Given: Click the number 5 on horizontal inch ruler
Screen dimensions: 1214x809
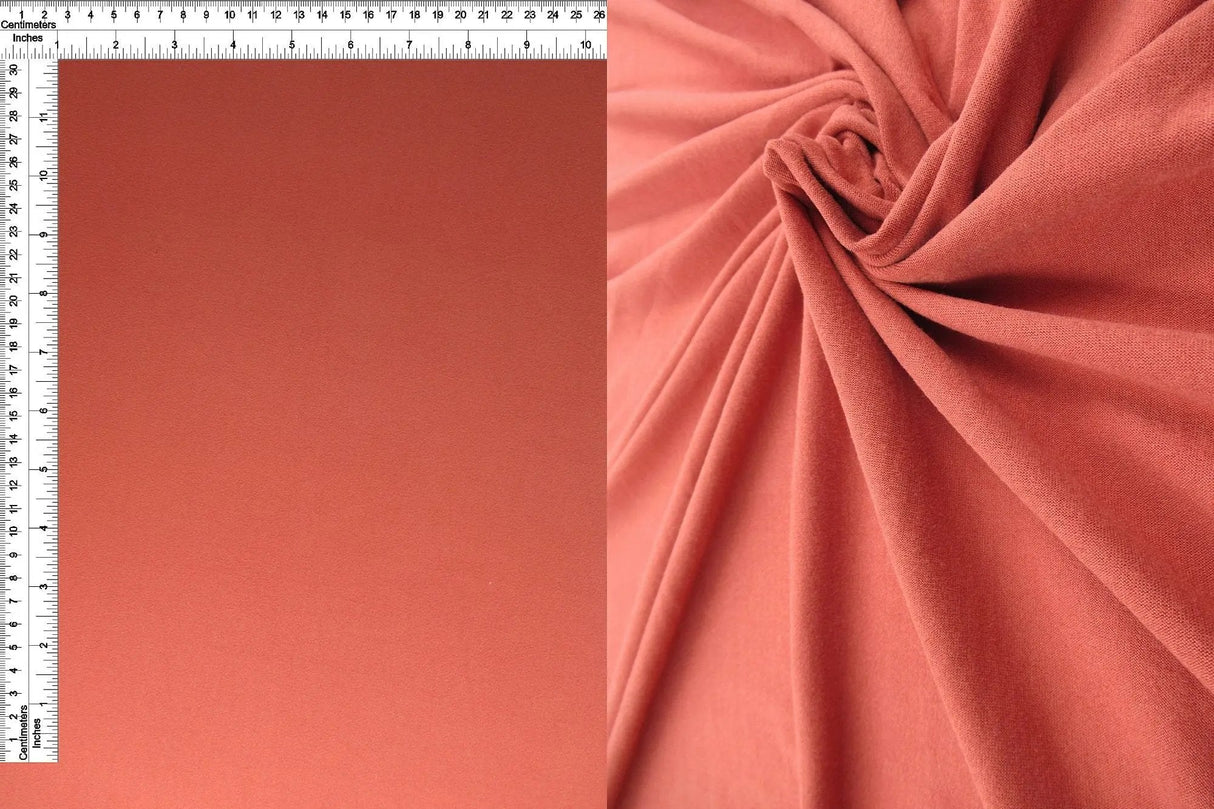Looking at the screenshot, I should click(x=292, y=46).
